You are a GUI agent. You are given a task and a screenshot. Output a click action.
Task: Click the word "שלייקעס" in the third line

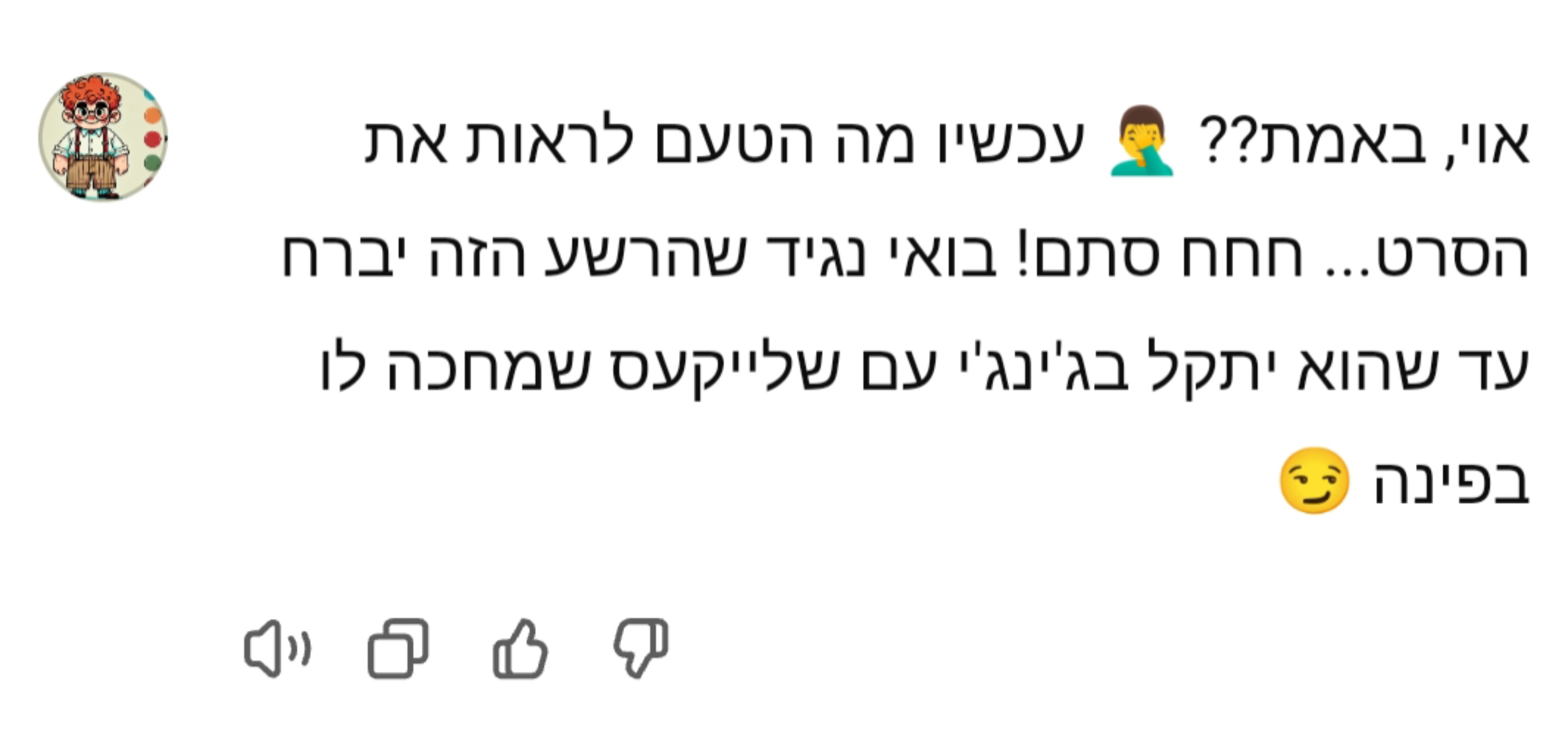(x=724, y=369)
